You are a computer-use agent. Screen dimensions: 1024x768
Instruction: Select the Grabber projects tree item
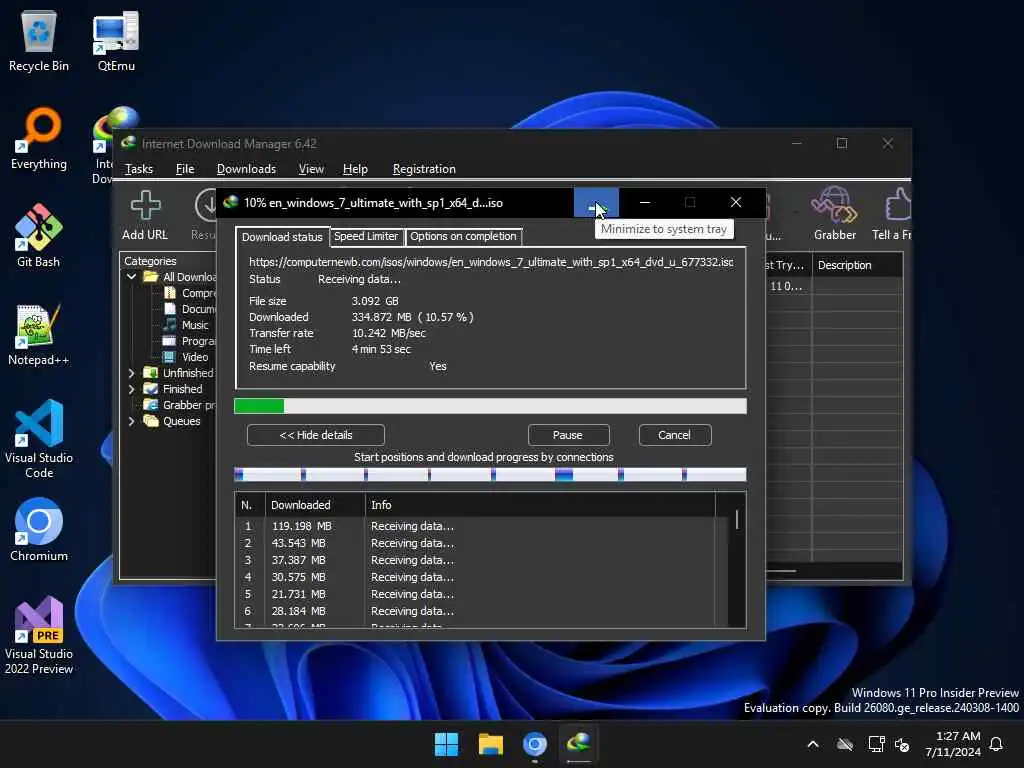click(180, 405)
